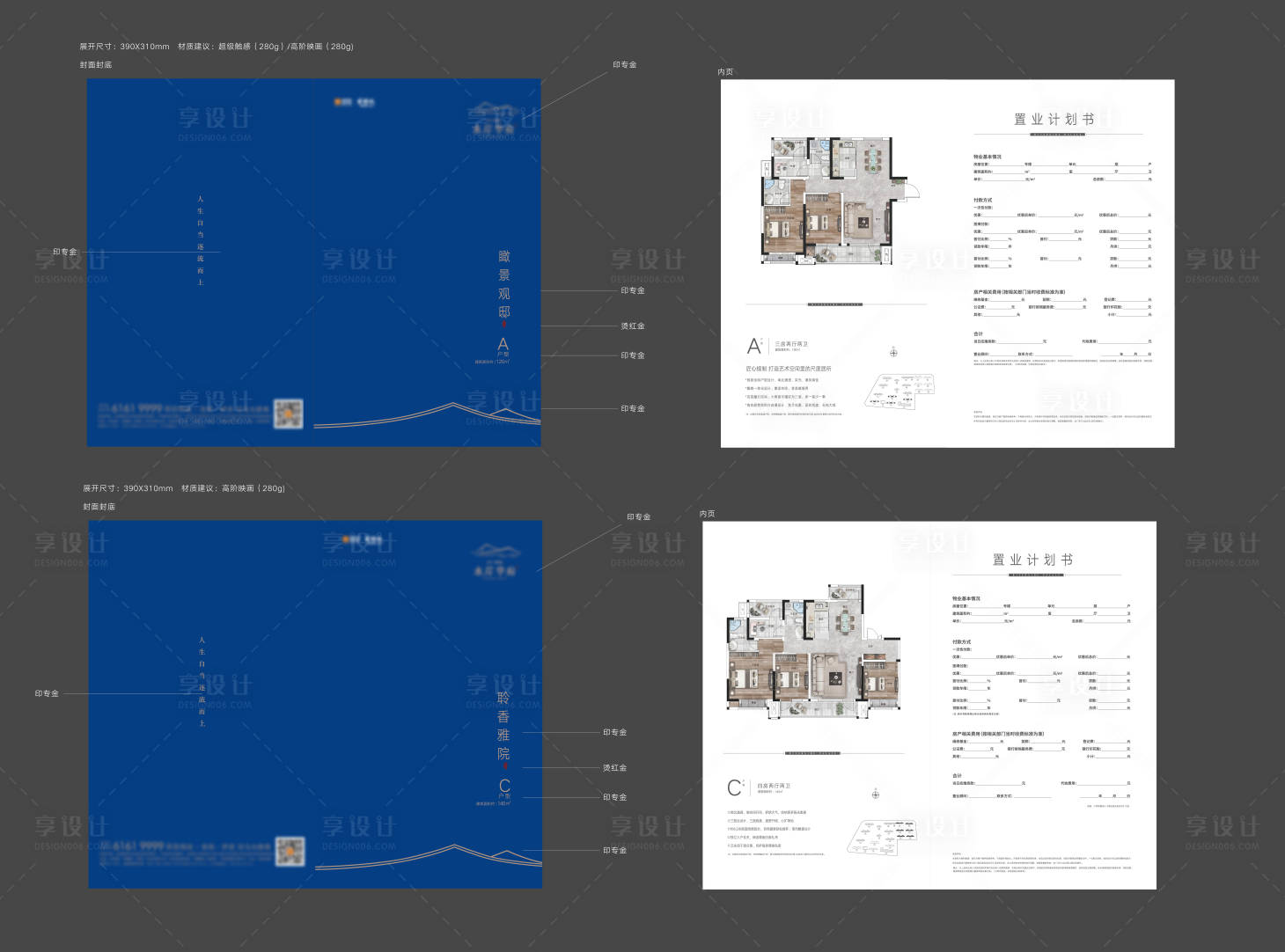Screen dimensions: 1285x952
Task: Select the C户型 four-bedroom floor plan image
Action: (815, 651)
